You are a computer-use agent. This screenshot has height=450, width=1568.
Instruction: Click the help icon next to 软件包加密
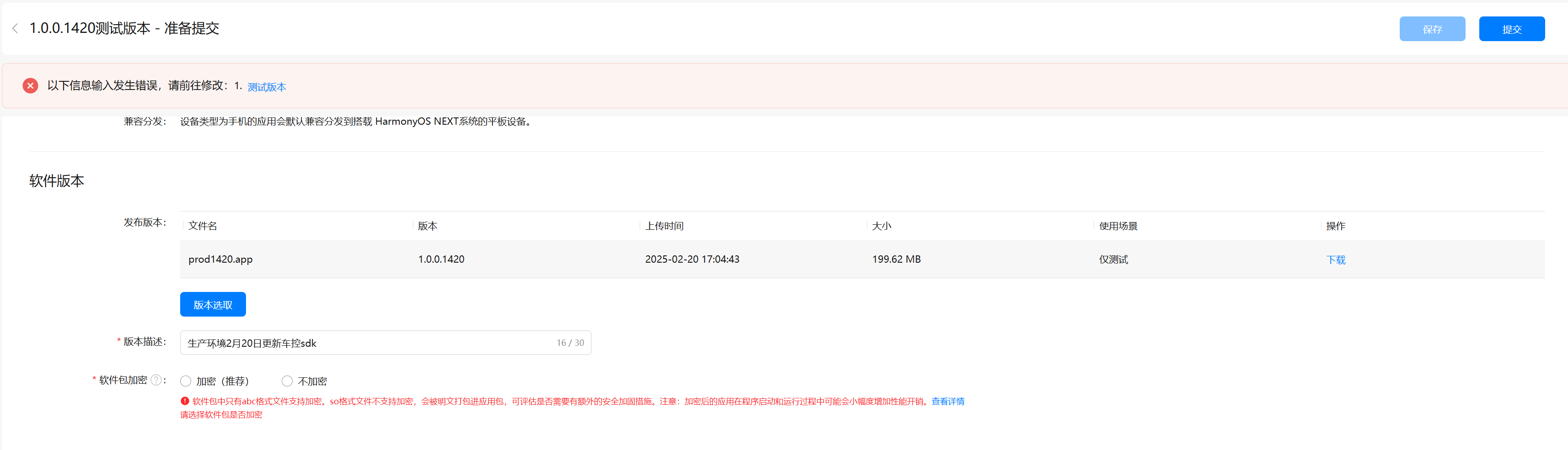pos(156,380)
